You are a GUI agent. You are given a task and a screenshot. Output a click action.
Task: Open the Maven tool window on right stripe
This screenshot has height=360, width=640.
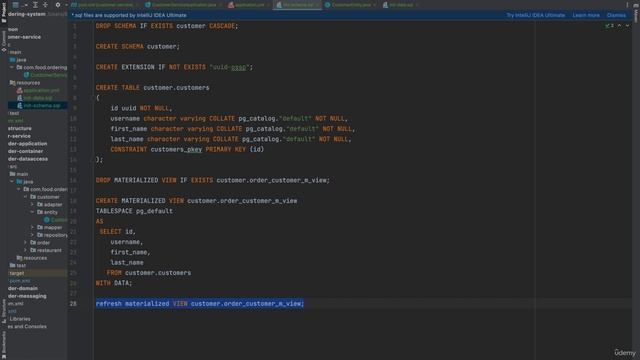[x=636, y=12]
